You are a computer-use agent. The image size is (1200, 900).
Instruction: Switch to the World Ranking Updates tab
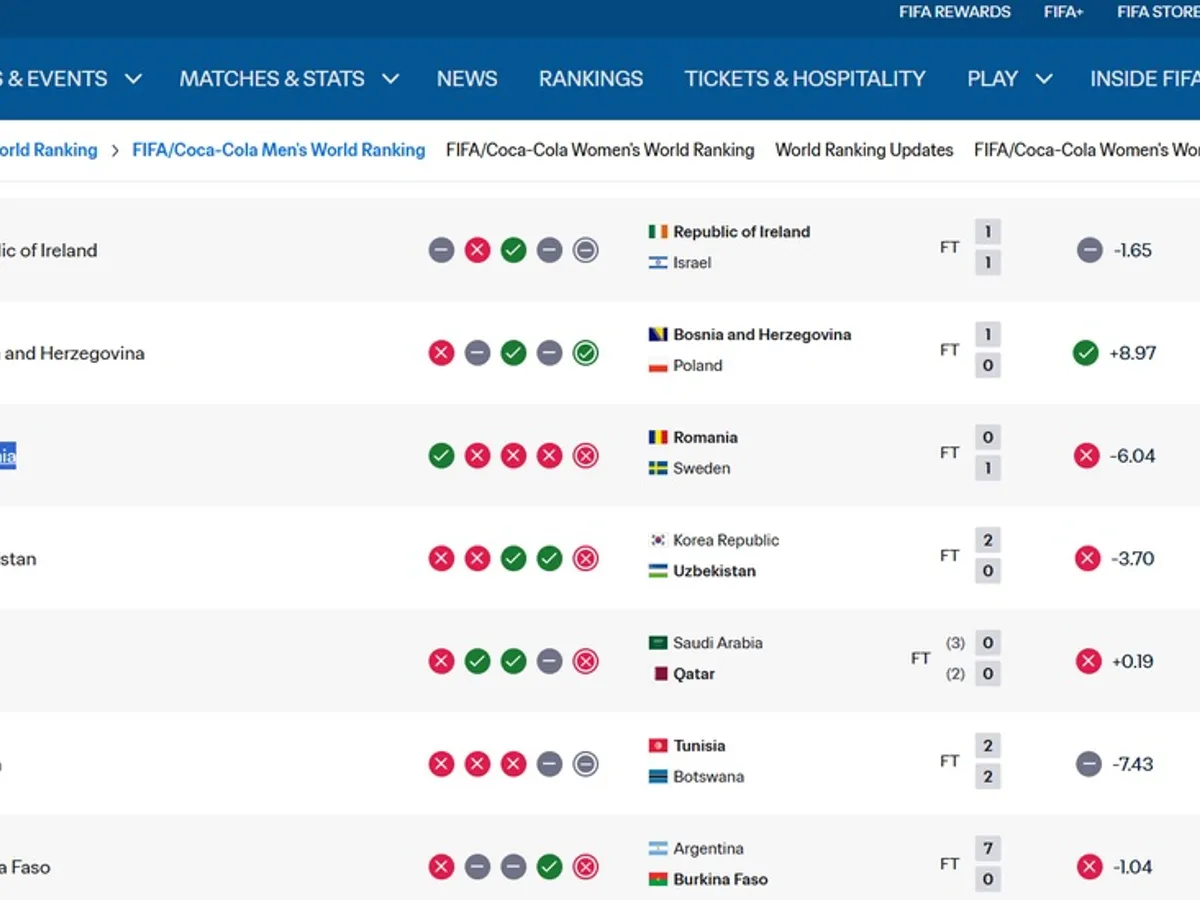tap(864, 150)
